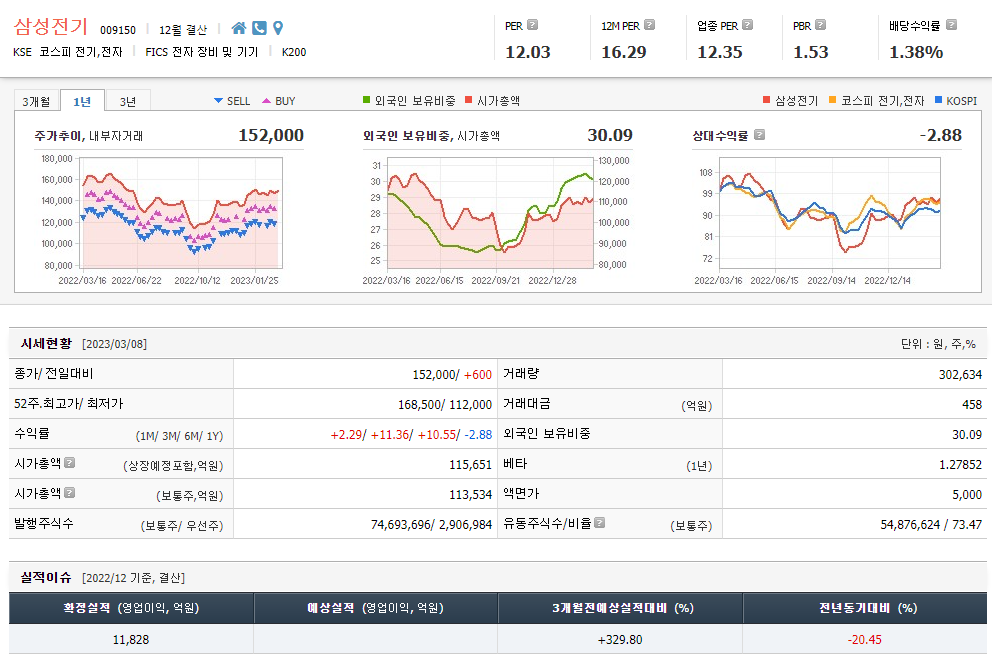Click the 주가추이 chart price 152,000

tap(271, 135)
